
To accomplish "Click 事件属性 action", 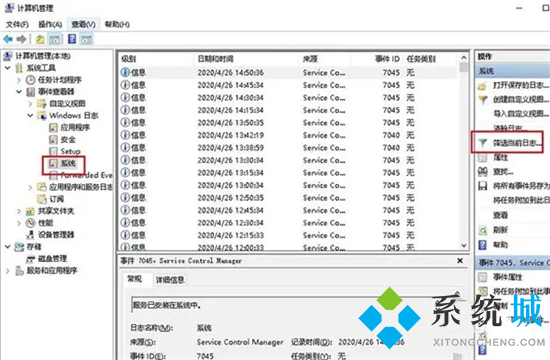I will pos(508,277).
